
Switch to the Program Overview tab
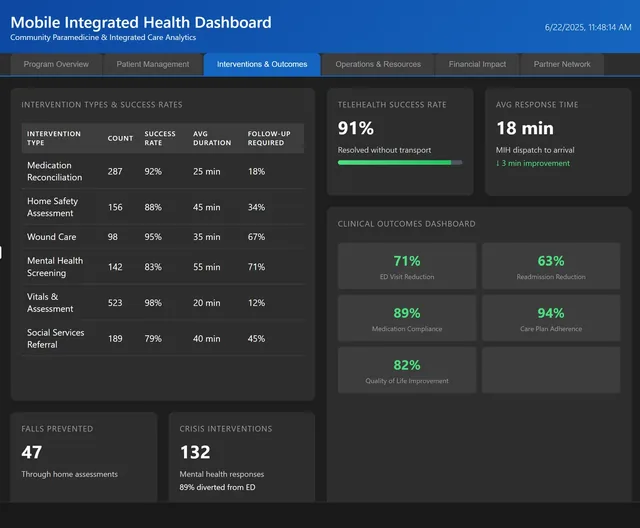click(x=56, y=64)
